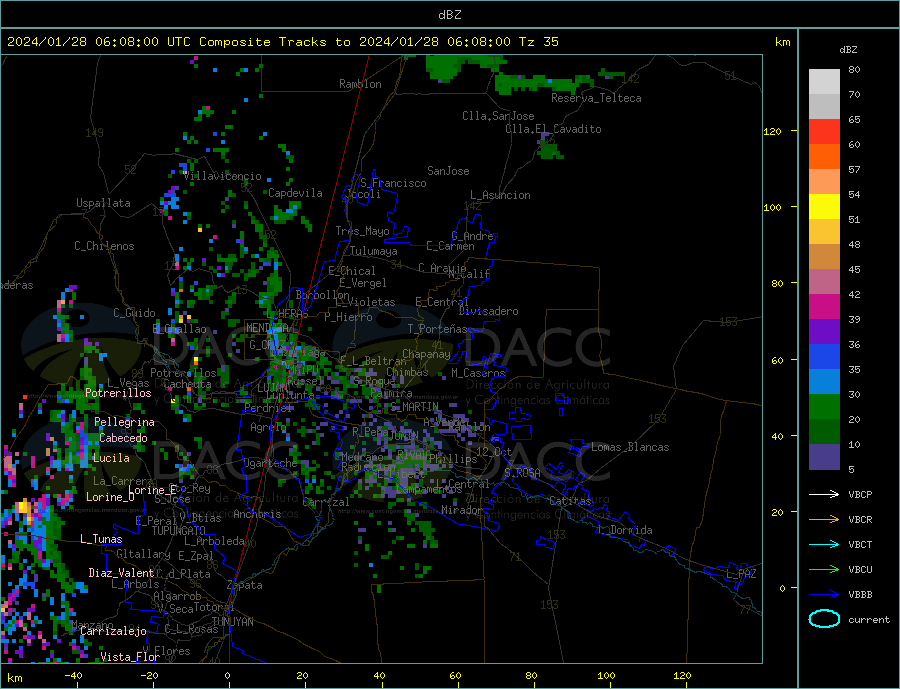Click the 'Lomas_Blancas' map label
This screenshot has width=900, height=689.
pyautogui.click(x=630, y=447)
